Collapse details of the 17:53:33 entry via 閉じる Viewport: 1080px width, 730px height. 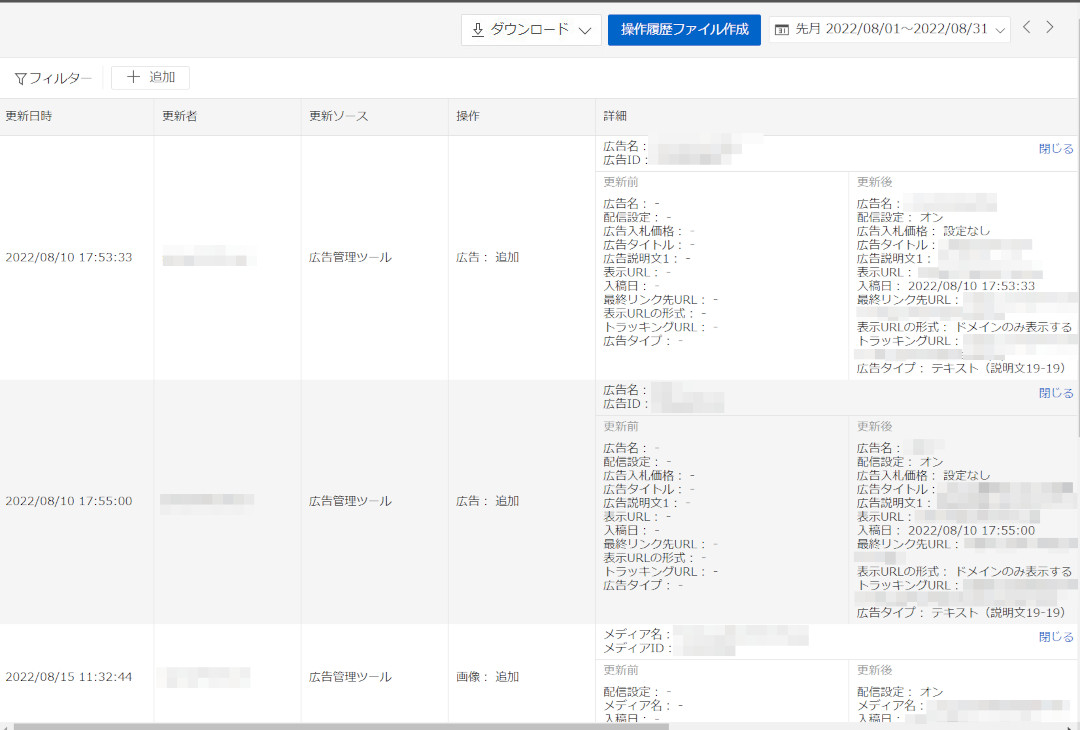point(1056,149)
